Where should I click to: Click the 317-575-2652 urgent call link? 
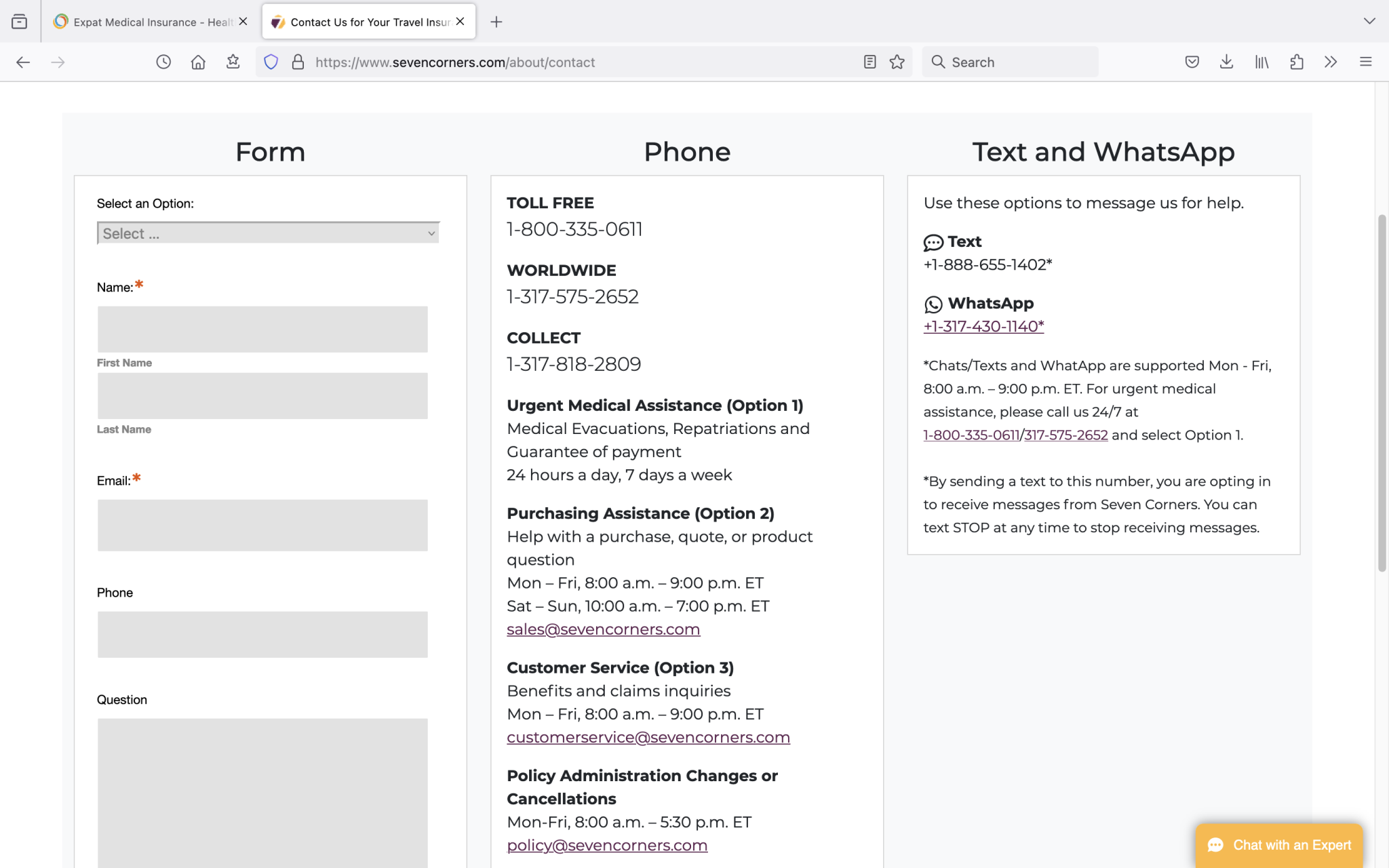click(x=1065, y=435)
